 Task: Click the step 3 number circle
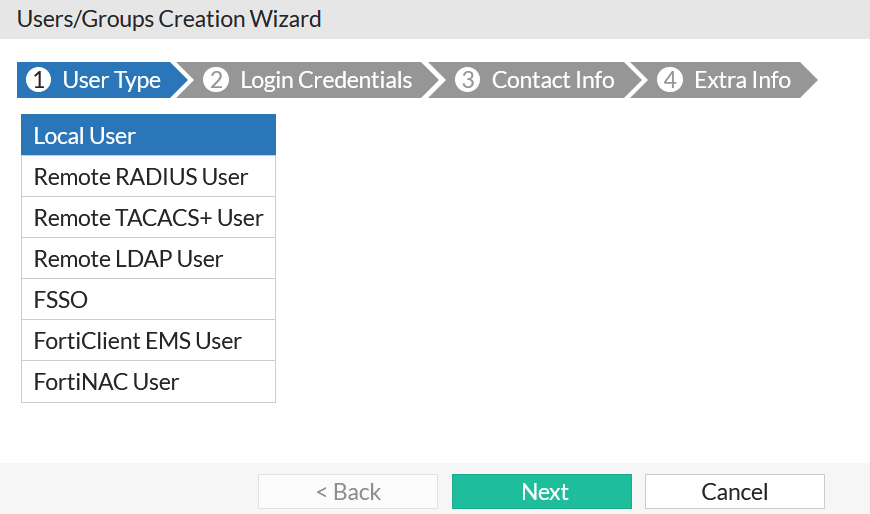tap(467, 81)
